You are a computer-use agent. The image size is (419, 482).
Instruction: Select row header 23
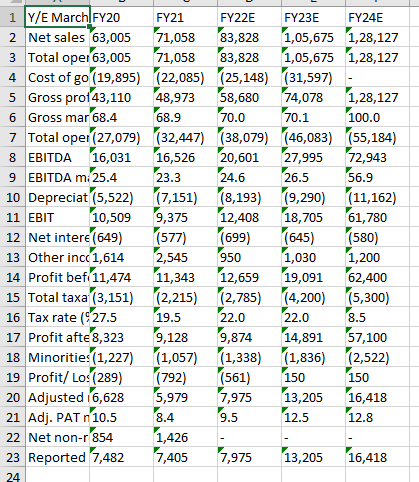click(x=12, y=457)
